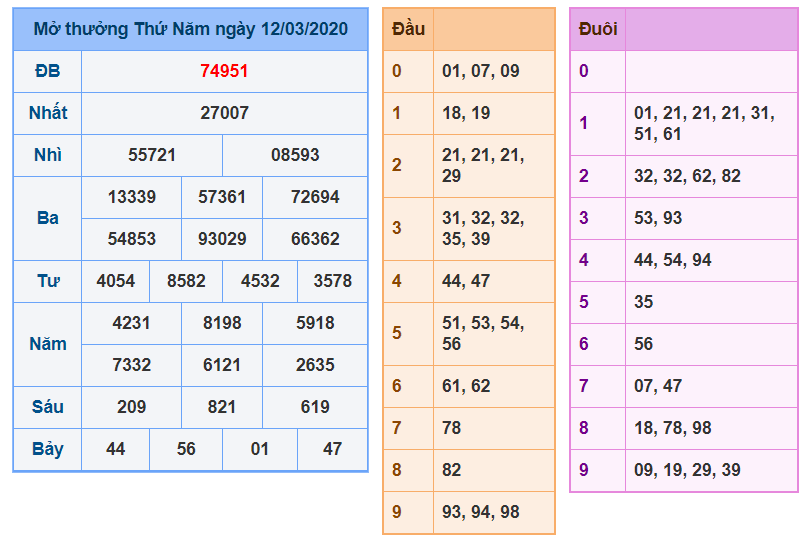Select number 56 in the Bảy row
The image size is (808, 540).
click(186, 449)
